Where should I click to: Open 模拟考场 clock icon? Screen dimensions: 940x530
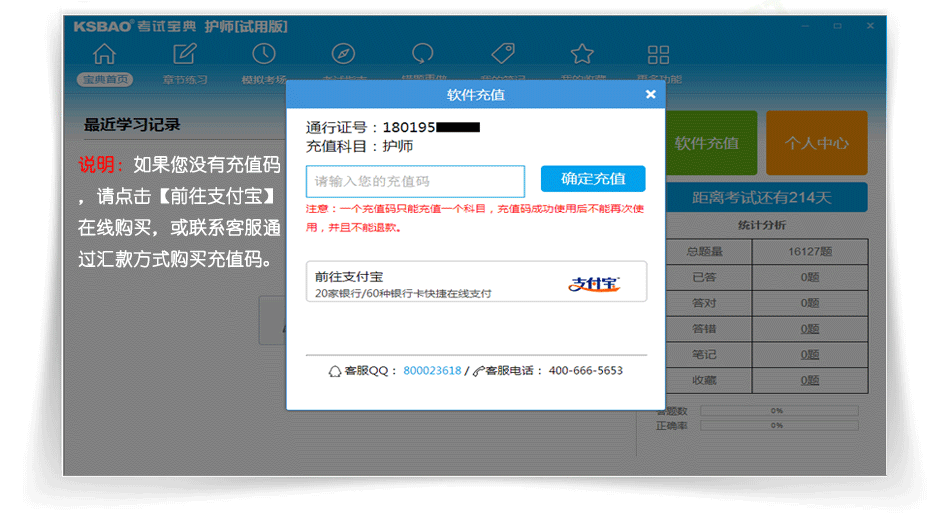263,55
